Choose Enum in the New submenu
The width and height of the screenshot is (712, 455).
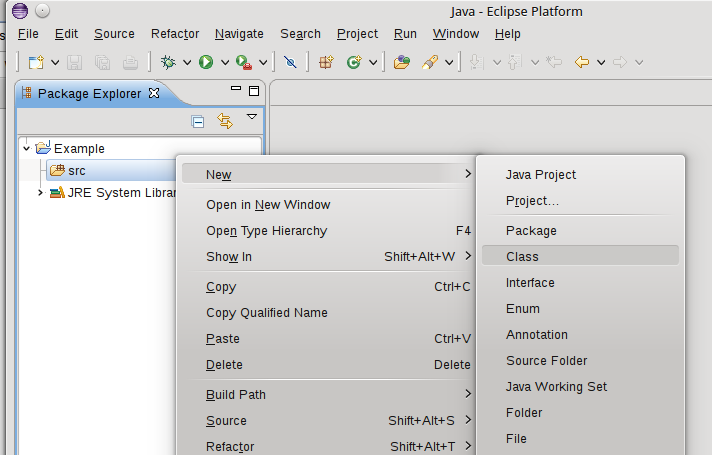point(580,309)
